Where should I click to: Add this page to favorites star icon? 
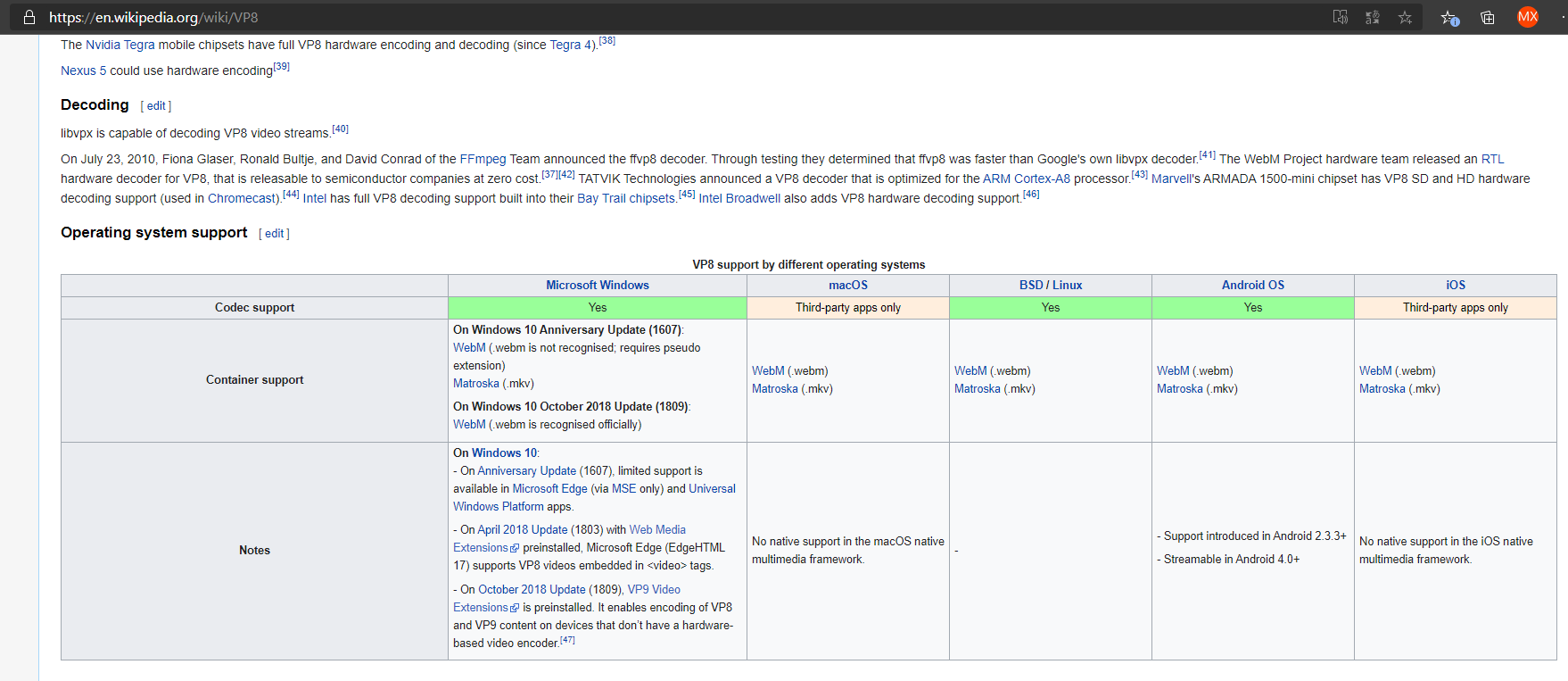point(1405,17)
